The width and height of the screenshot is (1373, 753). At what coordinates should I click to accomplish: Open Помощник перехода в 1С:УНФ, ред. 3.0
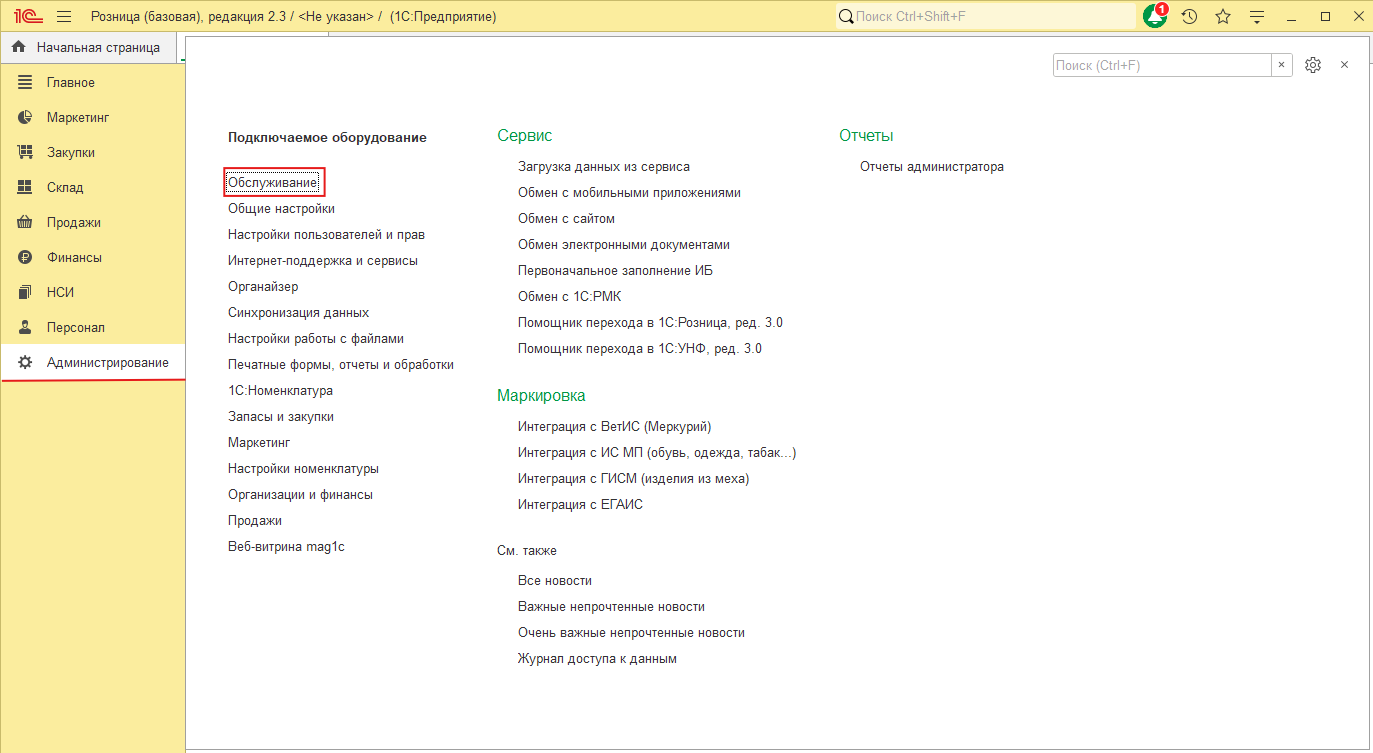pos(640,349)
